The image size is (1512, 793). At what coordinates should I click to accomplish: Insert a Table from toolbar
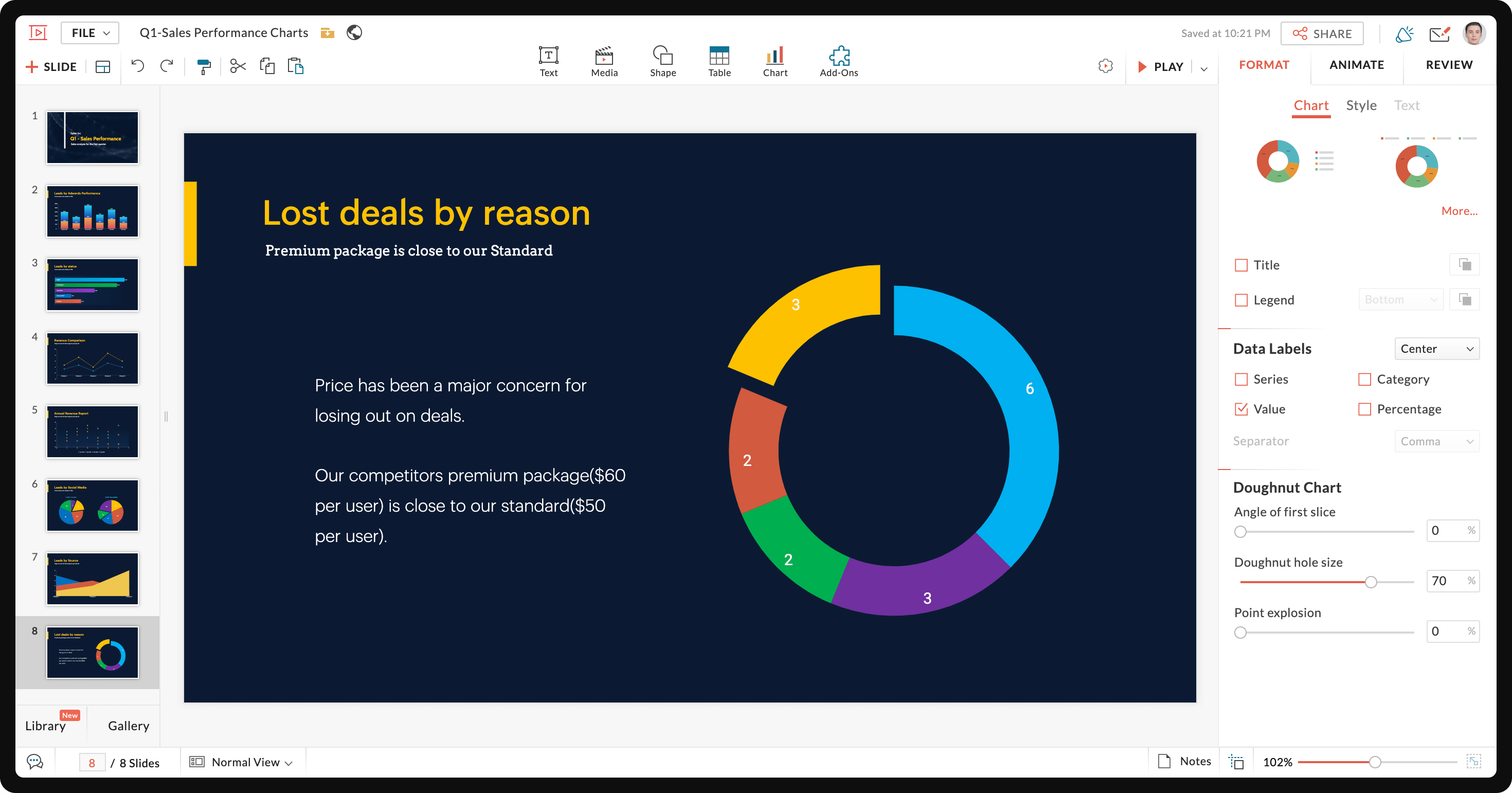[x=718, y=61]
